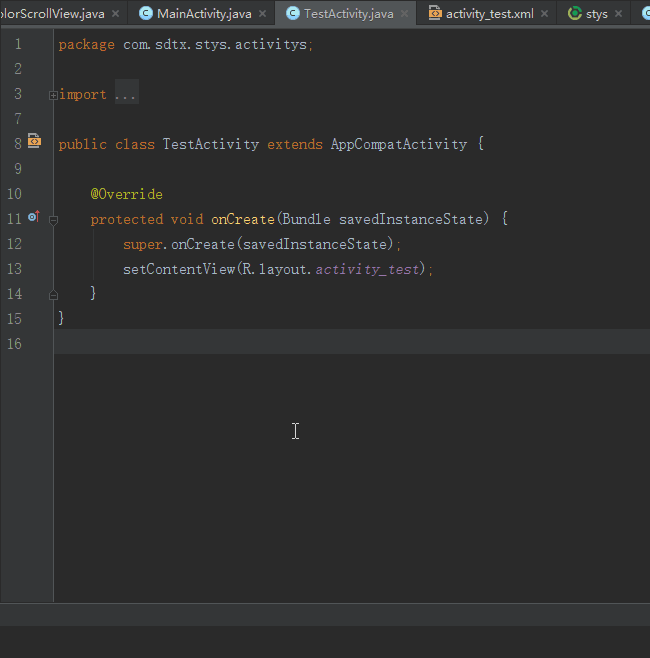Close the ScrollView.java tab

[x=115, y=14]
